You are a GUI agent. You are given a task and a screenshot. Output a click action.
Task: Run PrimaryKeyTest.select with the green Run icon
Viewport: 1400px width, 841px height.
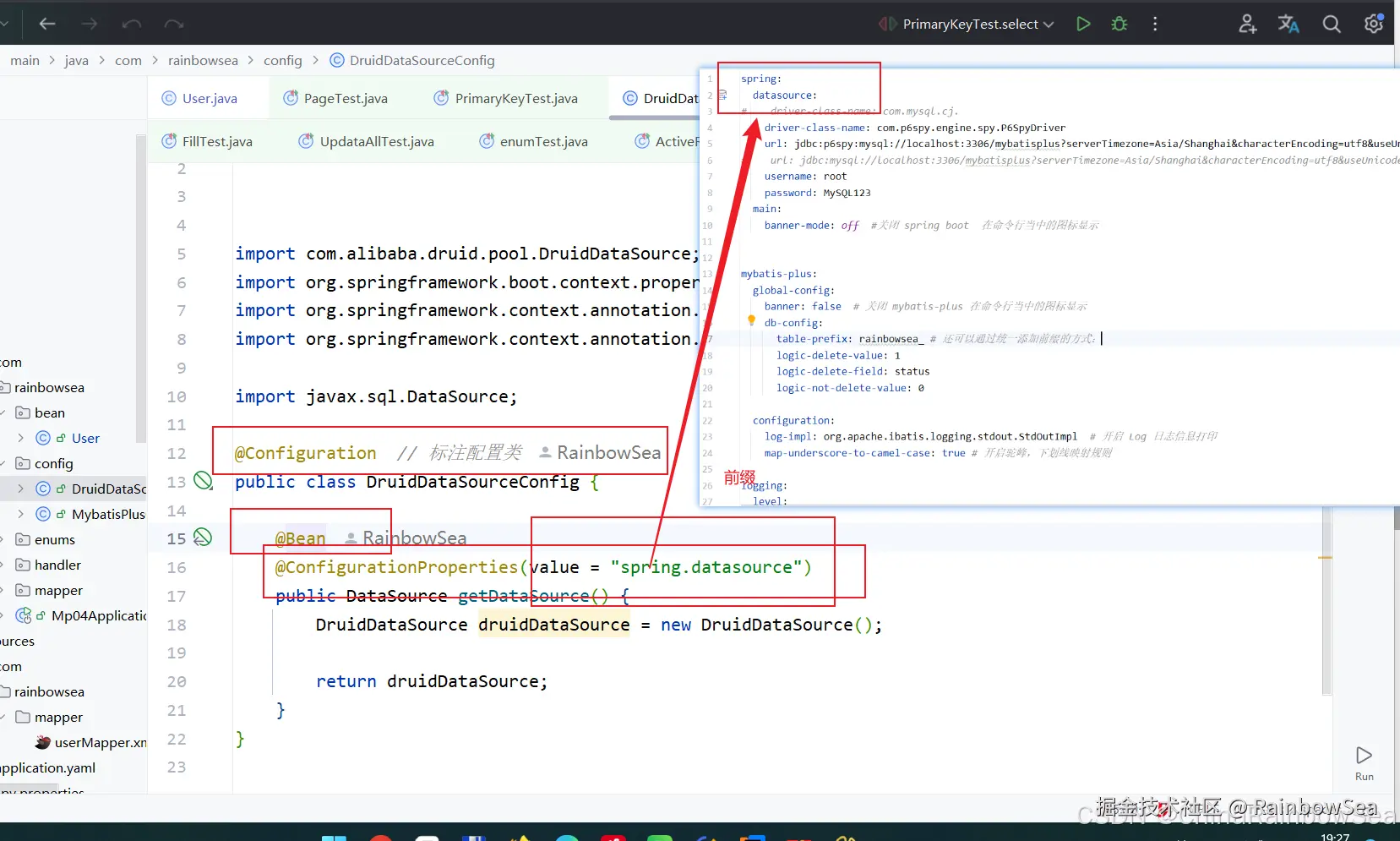tap(1083, 24)
